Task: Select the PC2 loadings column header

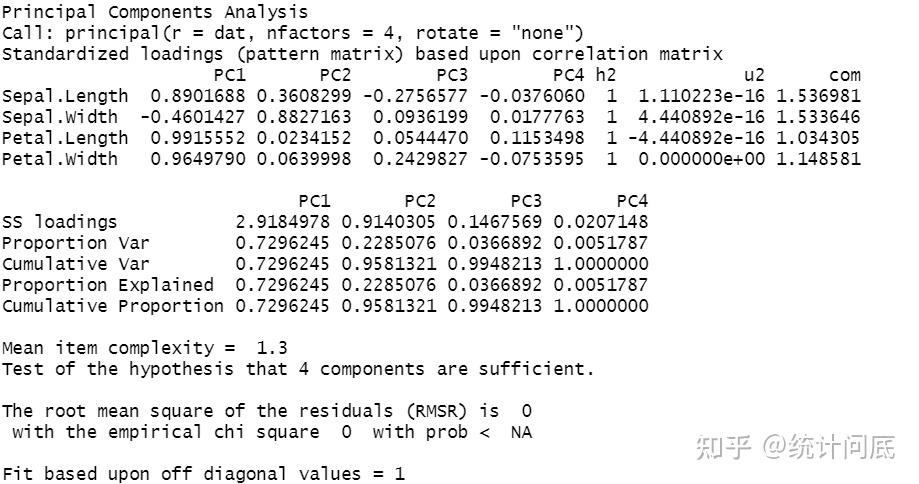Action: (x=335, y=75)
